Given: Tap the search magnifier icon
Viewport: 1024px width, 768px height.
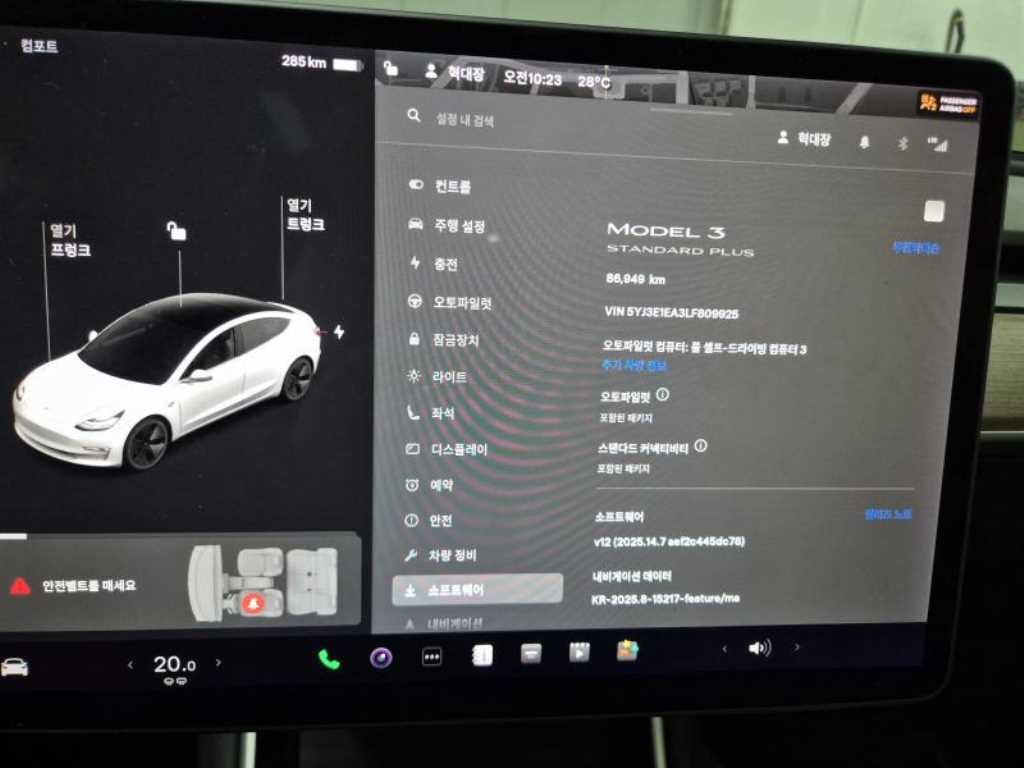Looking at the screenshot, I should pyautogui.click(x=413, y=116).
